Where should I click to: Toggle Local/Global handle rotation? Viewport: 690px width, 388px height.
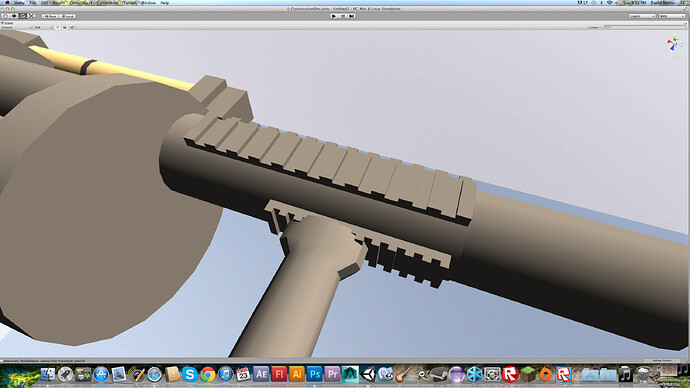(x=67, y=16)
